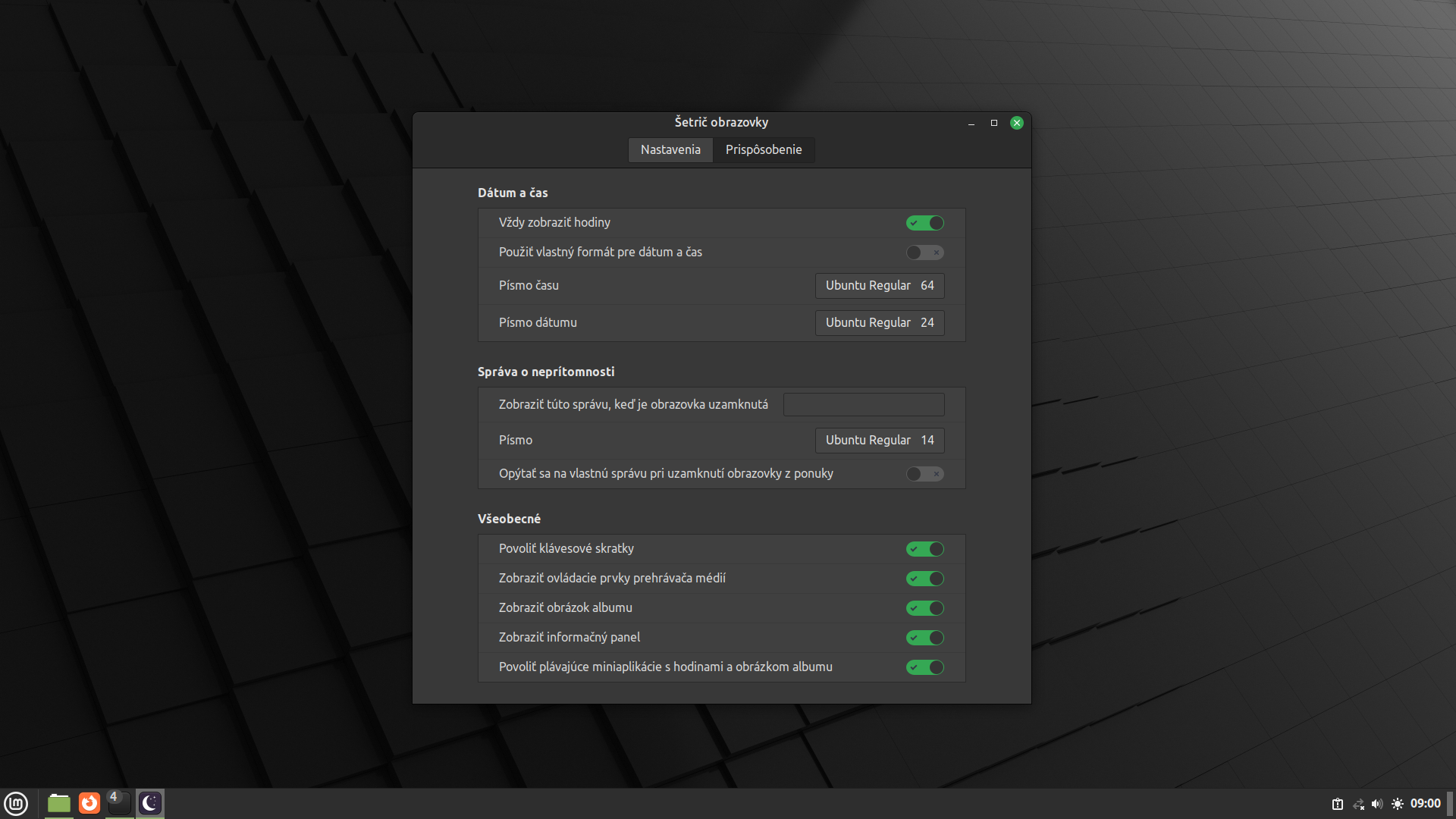
Task: Open the Files manager from the panel
Action: coord(58,803)
